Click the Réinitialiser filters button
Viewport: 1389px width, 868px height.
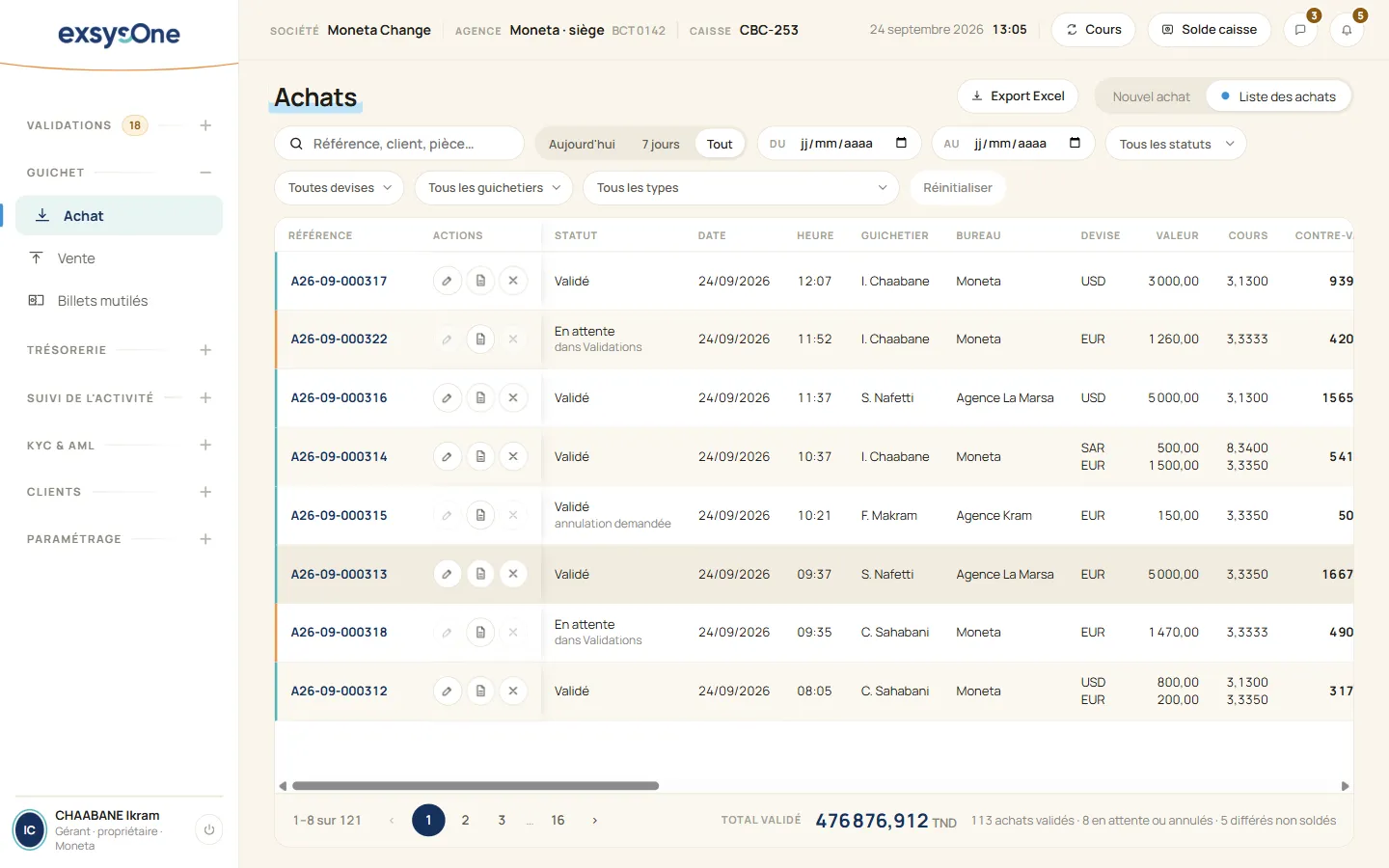tap(958, 188)
